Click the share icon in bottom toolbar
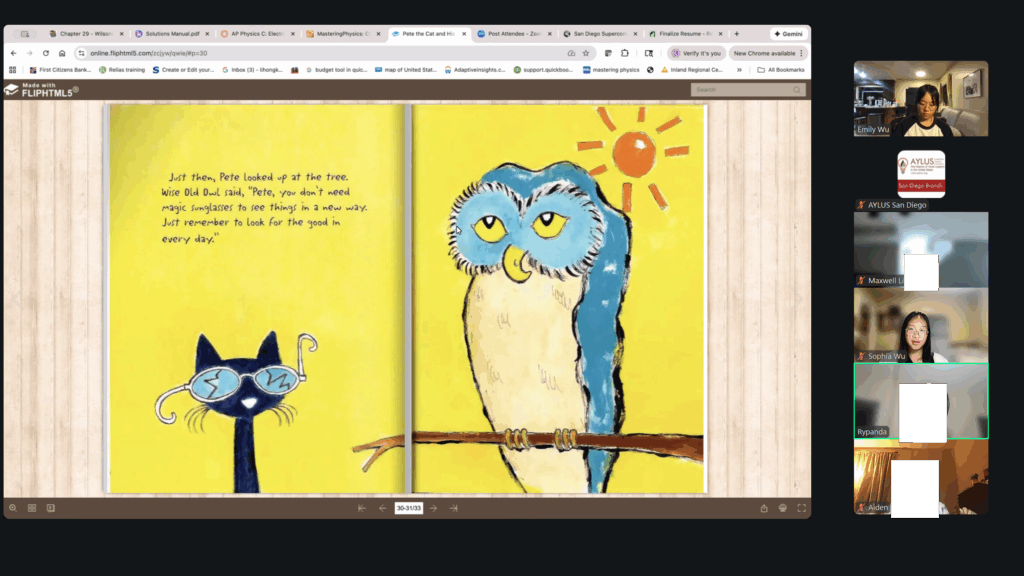Screen dimensions: 1024x576 [x=764, y=508]
